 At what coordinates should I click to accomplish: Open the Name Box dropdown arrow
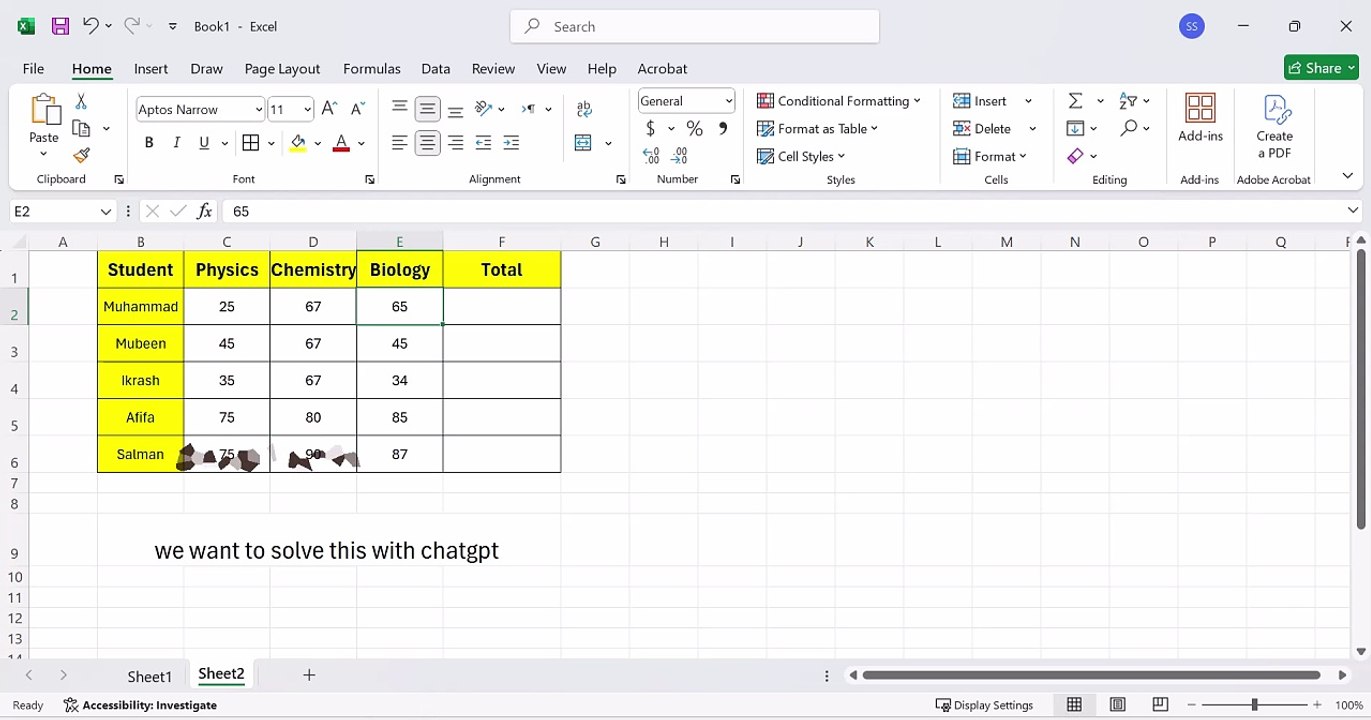(106, 211)
